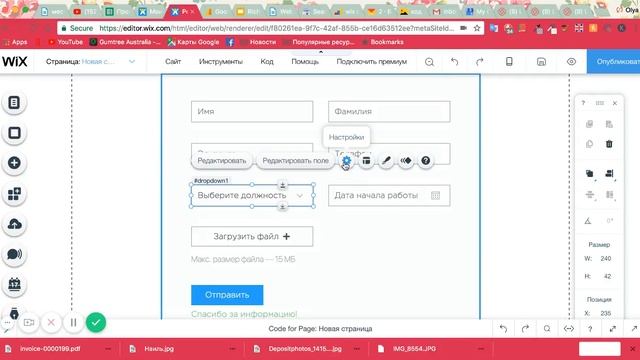Open options chevron for invoice-0000199.pdf download
The image size is (640, 360).
tap(108, 349)
